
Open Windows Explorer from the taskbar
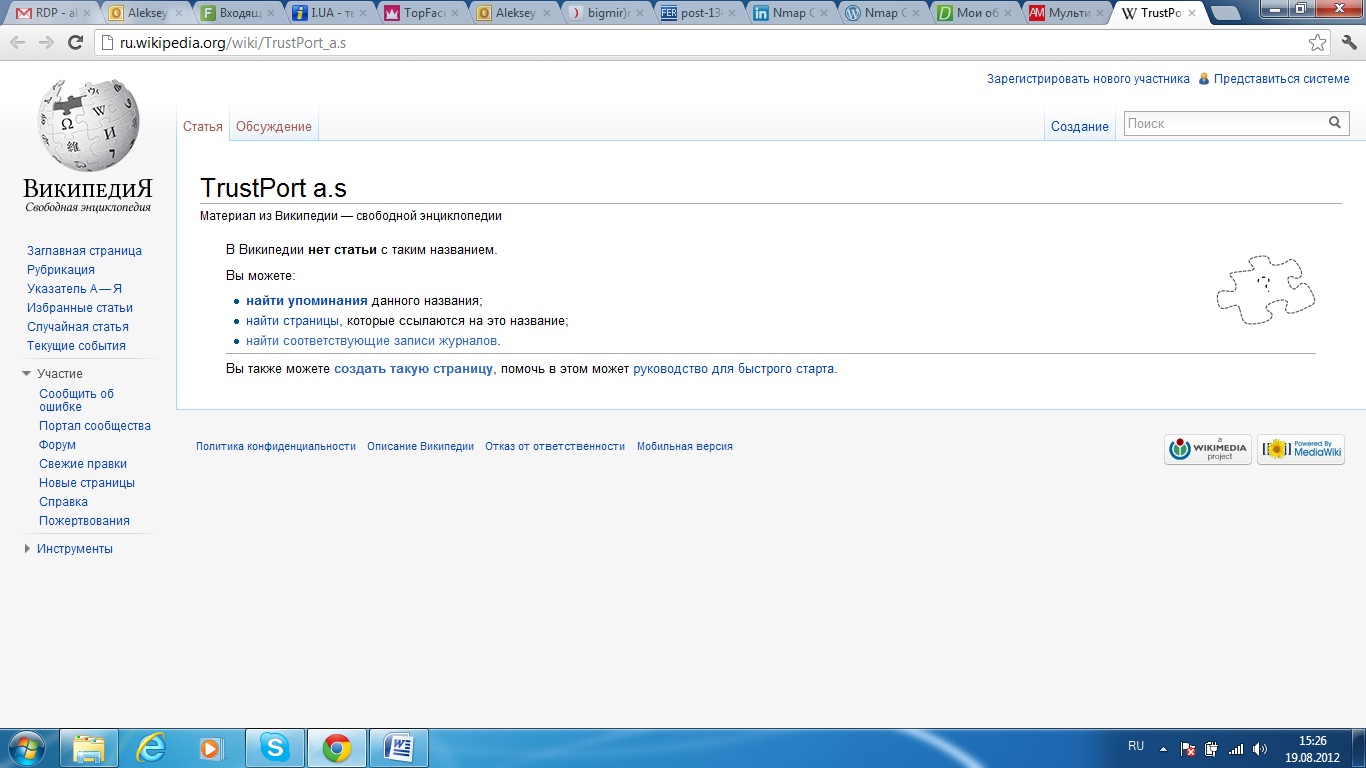(89, 748)
